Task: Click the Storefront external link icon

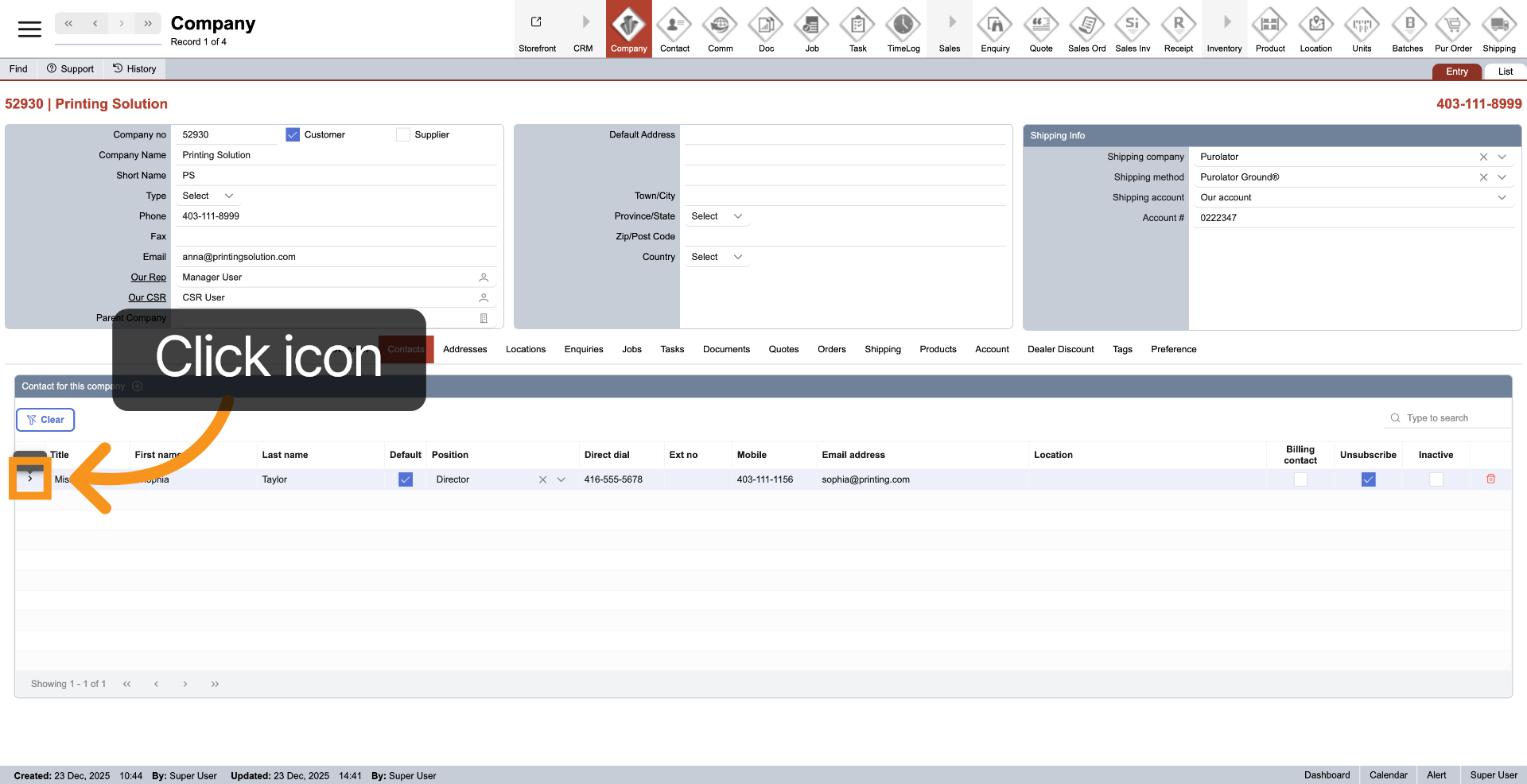Action: click(537, 23)
